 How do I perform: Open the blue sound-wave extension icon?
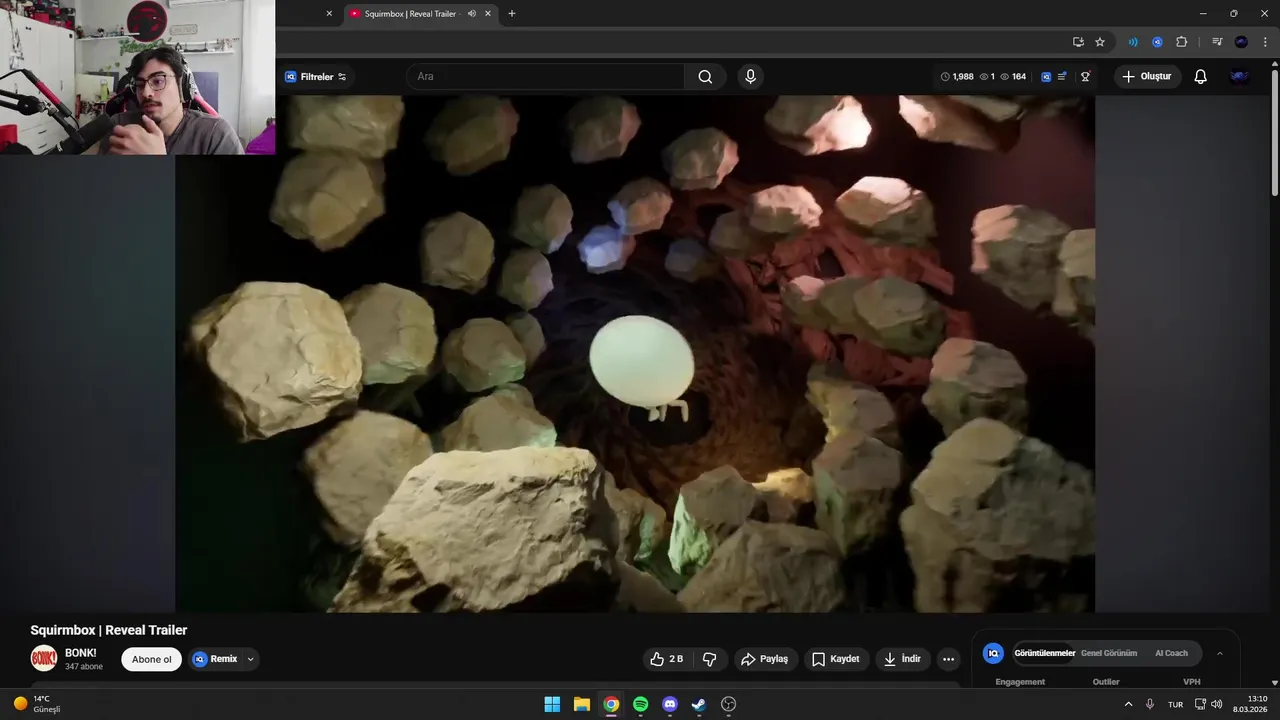tap(1133, 42)
